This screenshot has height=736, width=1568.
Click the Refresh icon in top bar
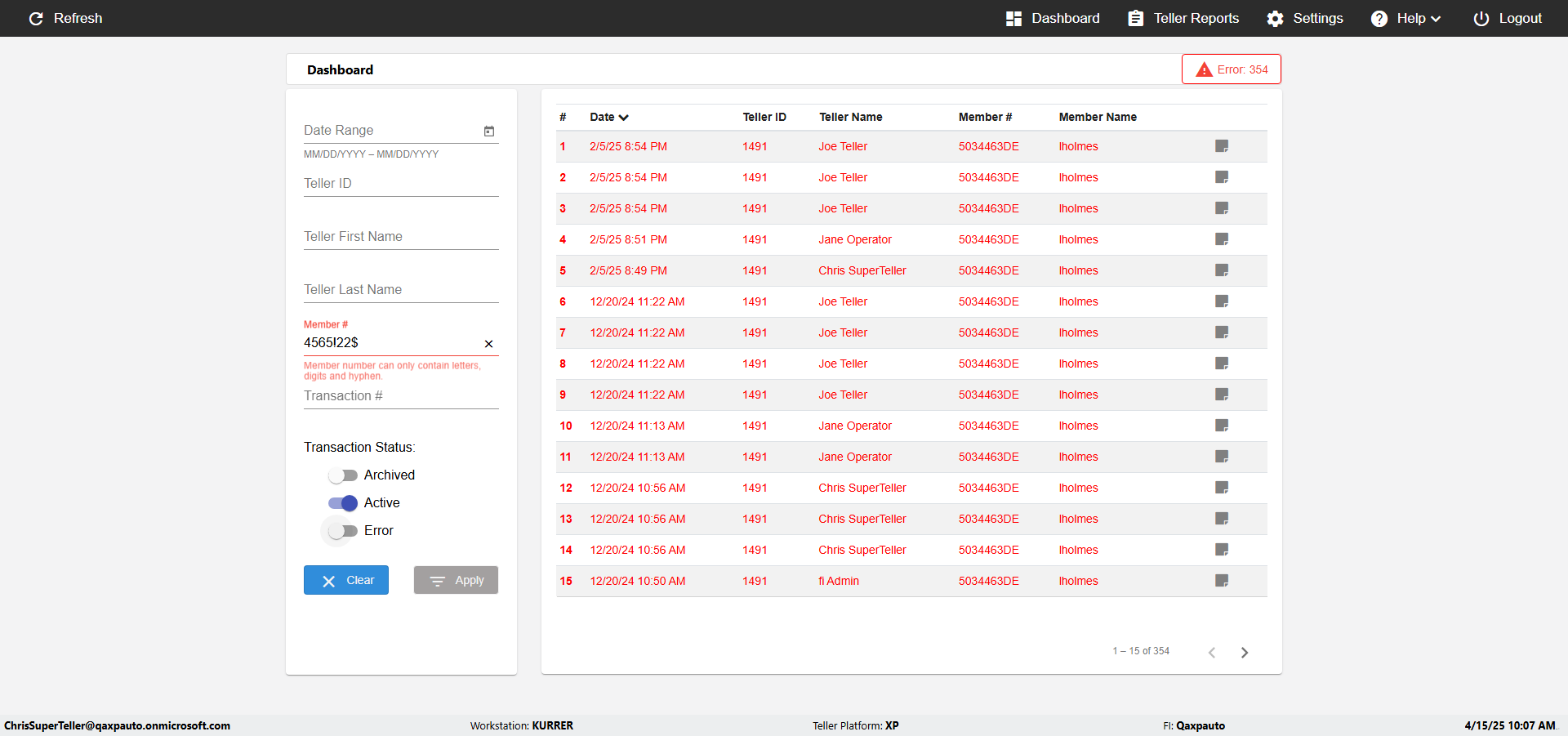(x=36, y=18)
